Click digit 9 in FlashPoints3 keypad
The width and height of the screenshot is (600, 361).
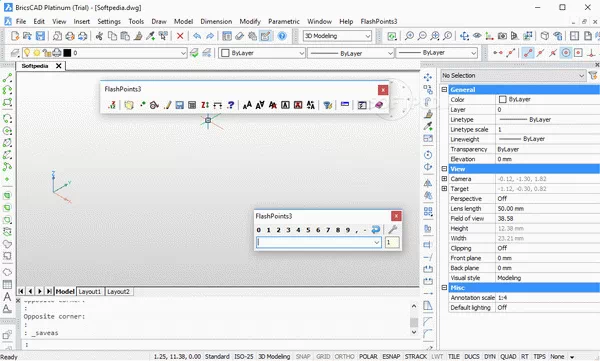348,230
